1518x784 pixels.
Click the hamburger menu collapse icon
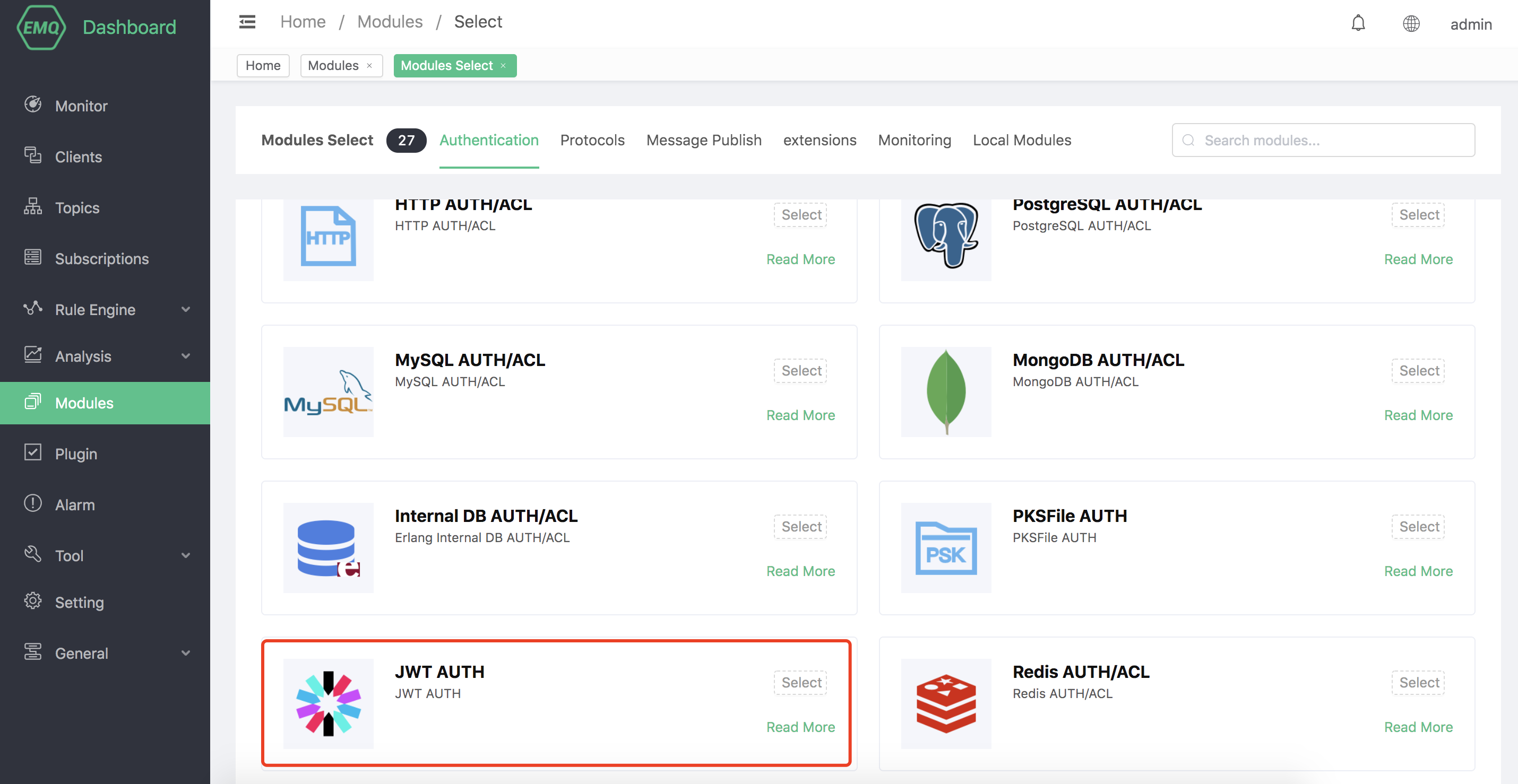click(247, 22)
